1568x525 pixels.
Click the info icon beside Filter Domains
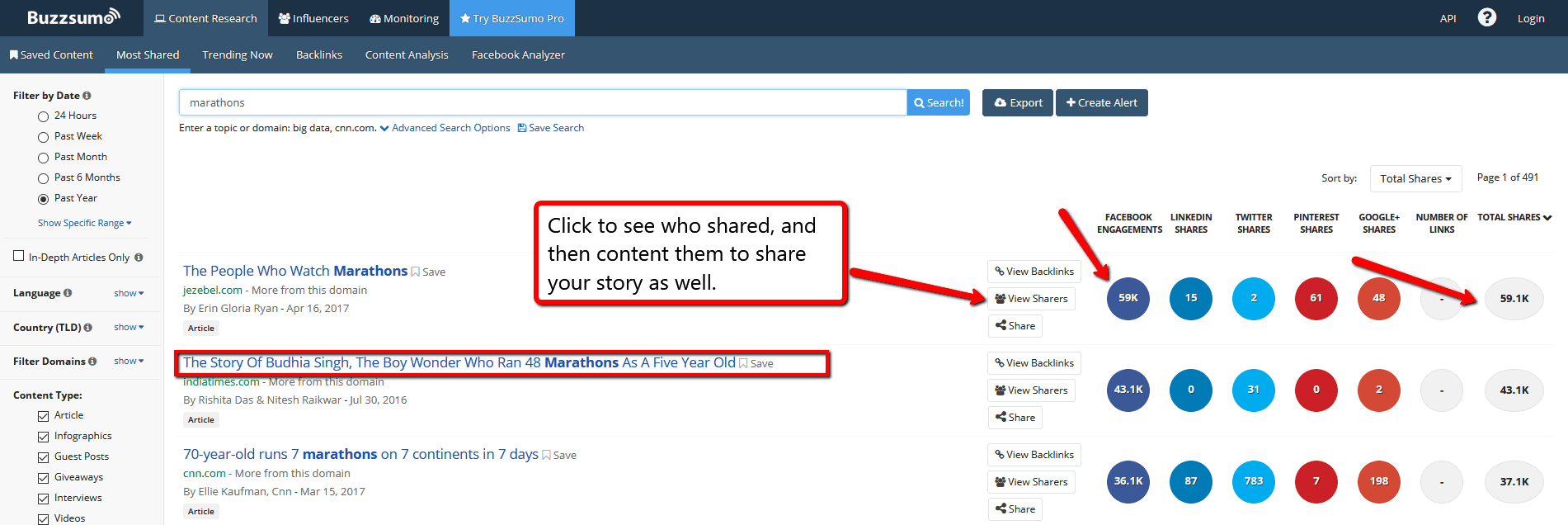92,362
